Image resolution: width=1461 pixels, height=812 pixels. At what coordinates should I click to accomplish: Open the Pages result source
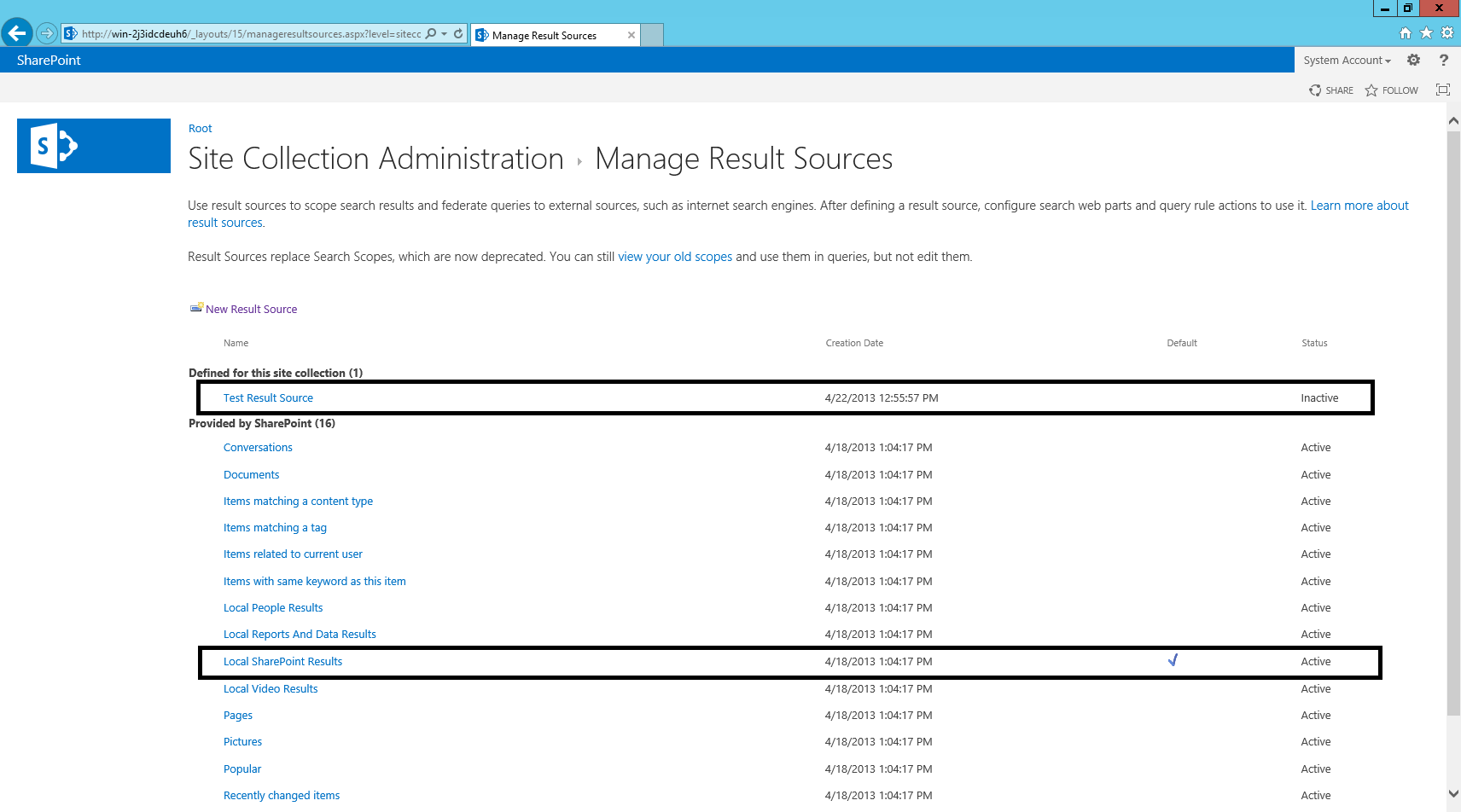pos(238,715)
